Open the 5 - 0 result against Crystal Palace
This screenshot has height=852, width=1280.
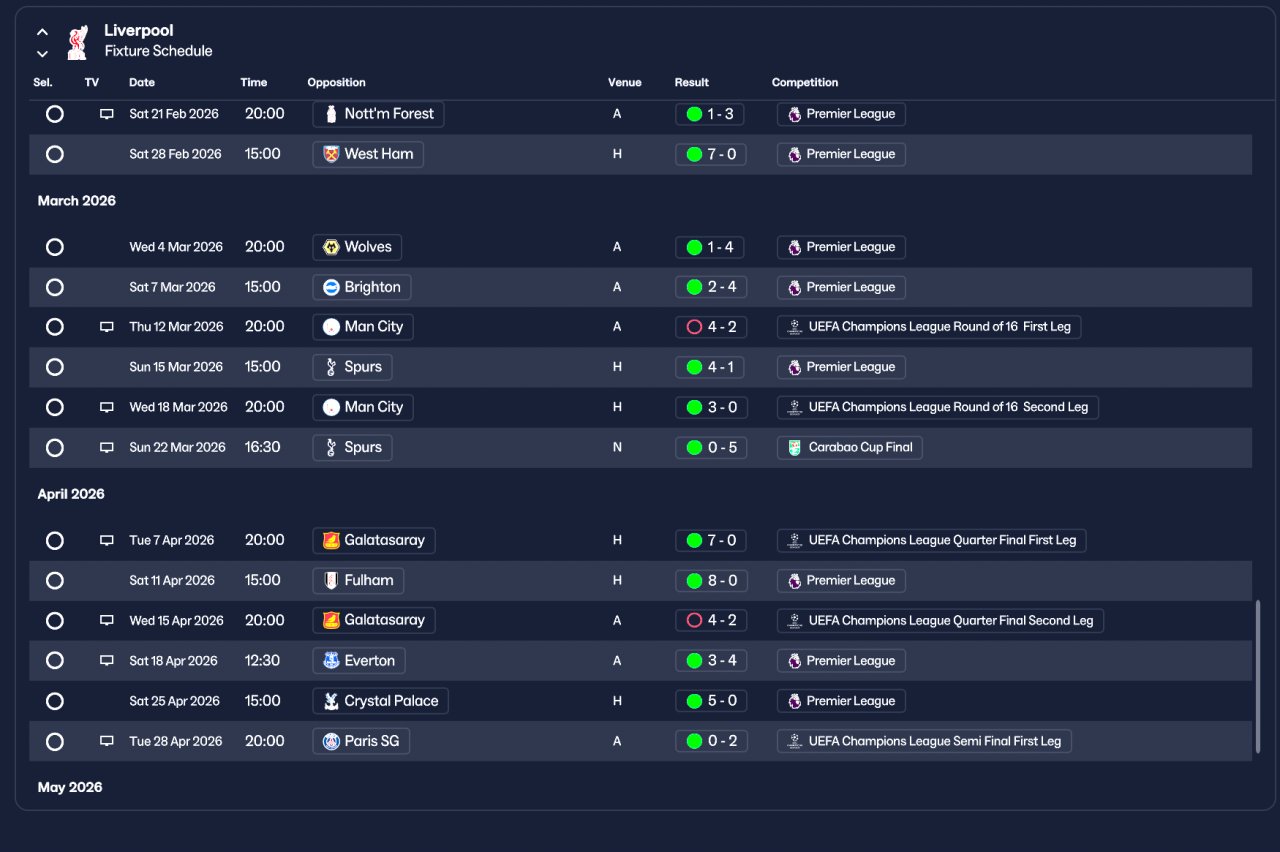point(711,701)
